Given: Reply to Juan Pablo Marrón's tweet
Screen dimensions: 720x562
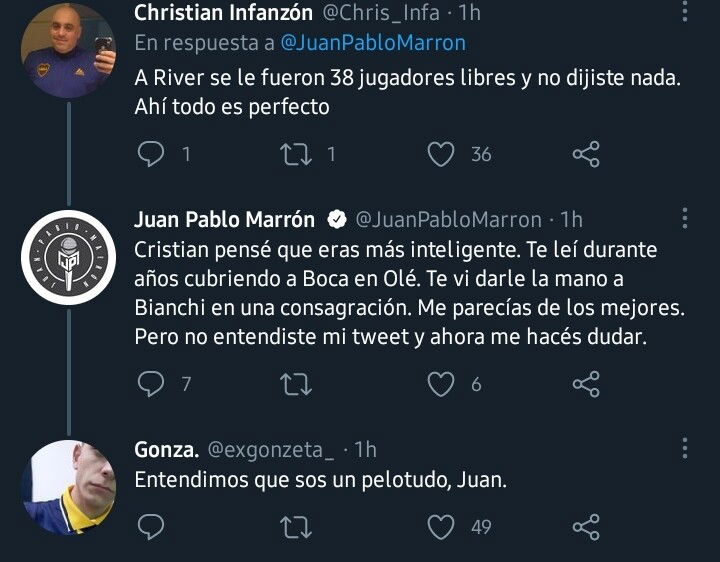Looking at the screenshot, I should [150, 383].
